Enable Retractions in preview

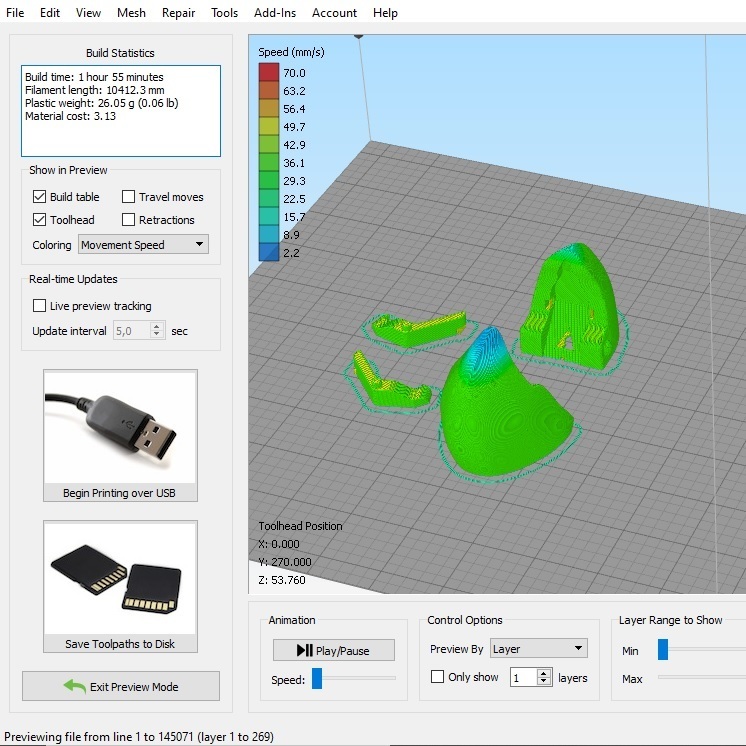128,219
